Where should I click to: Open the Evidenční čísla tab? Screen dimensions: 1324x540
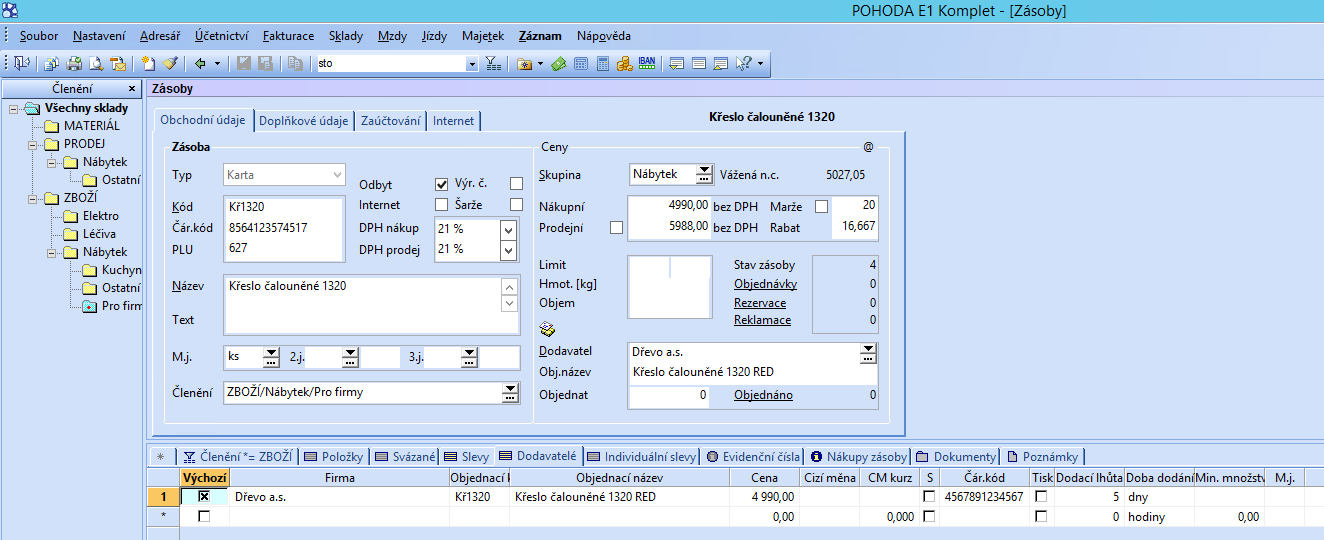pos(753,456)
